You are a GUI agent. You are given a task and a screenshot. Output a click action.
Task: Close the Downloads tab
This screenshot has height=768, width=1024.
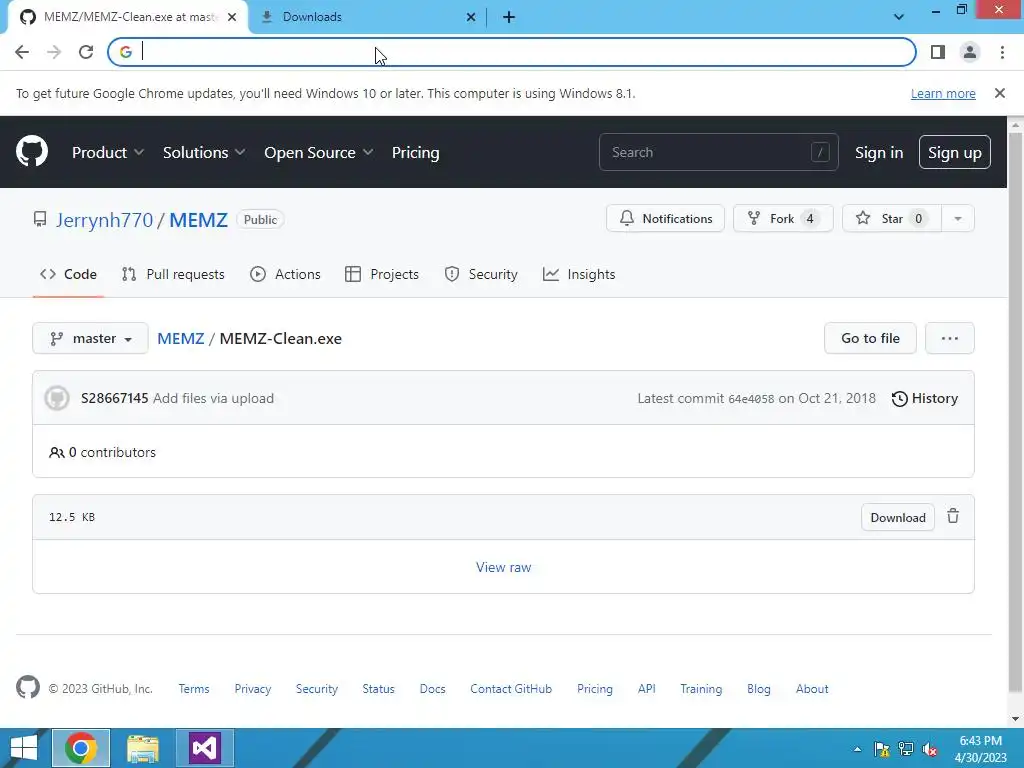(x=471, y=18)
